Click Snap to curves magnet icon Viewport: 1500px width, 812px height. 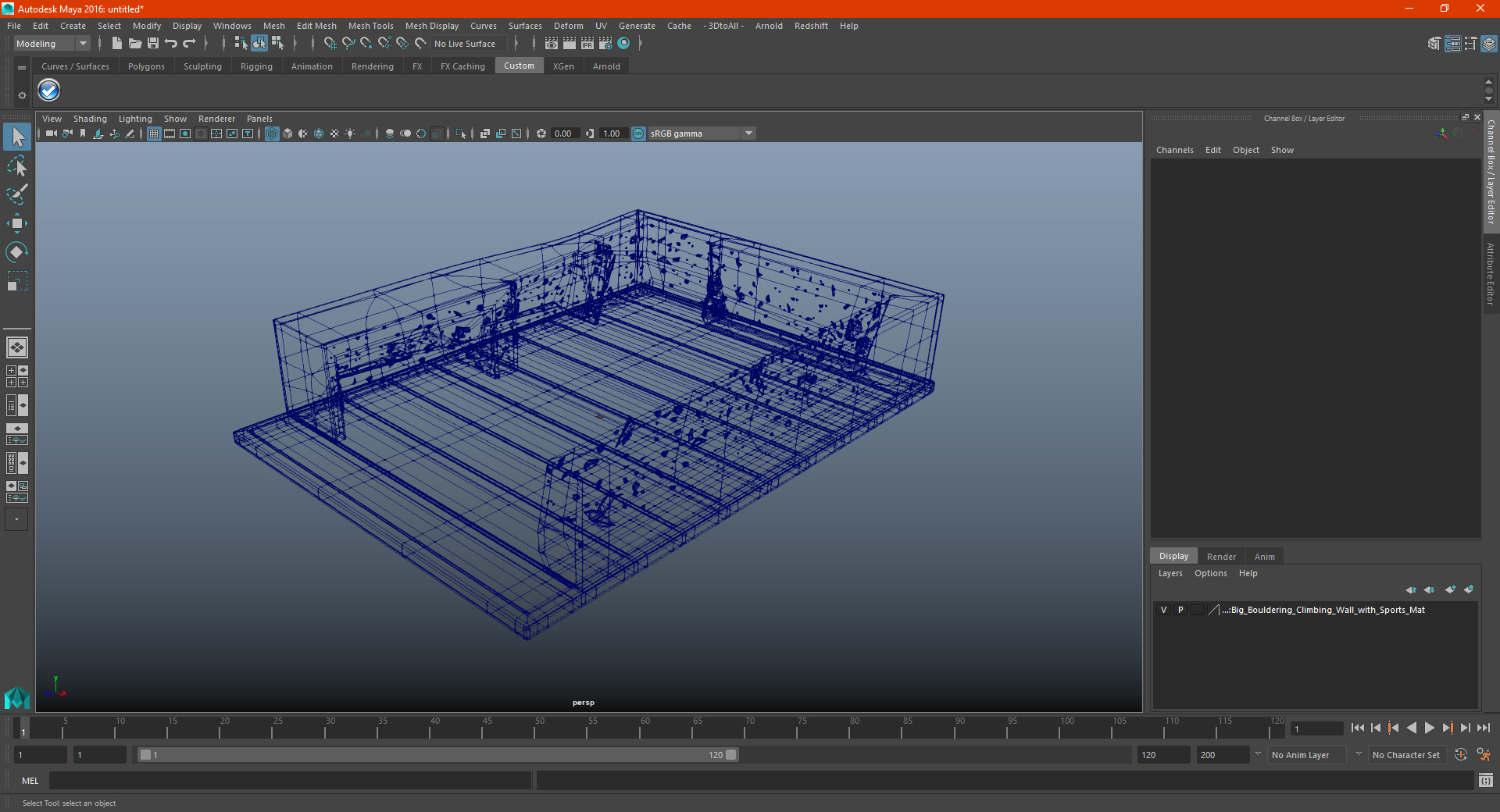pos(348,44)
